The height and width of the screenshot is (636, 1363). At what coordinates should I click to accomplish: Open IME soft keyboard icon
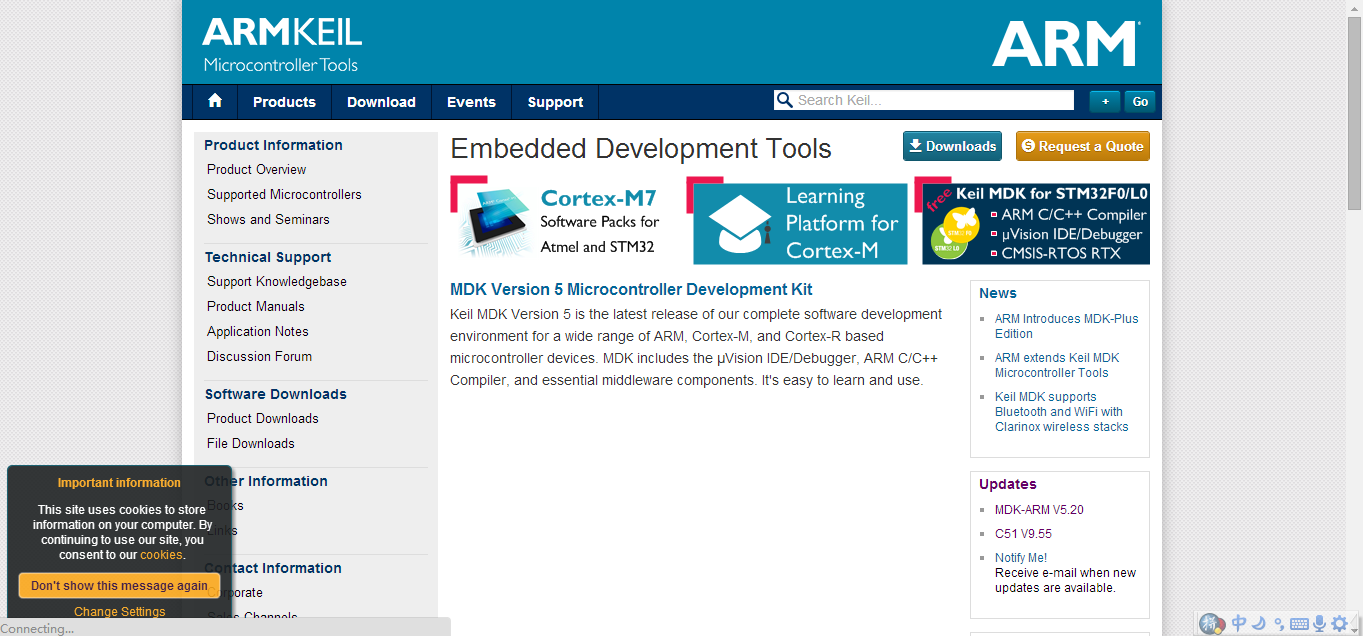(x=1299, y=624)
